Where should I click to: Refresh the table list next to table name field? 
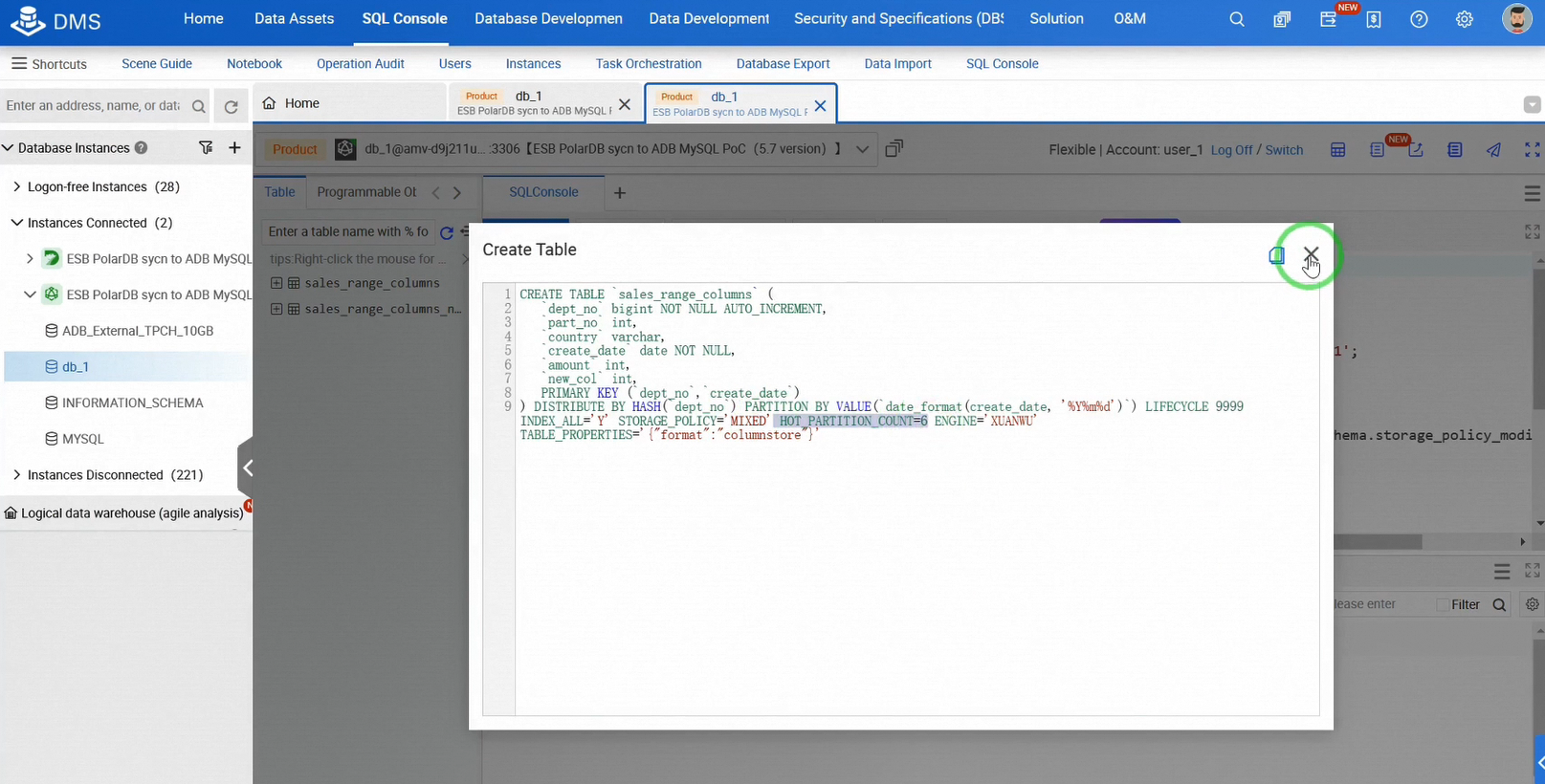tap(446, 232)
